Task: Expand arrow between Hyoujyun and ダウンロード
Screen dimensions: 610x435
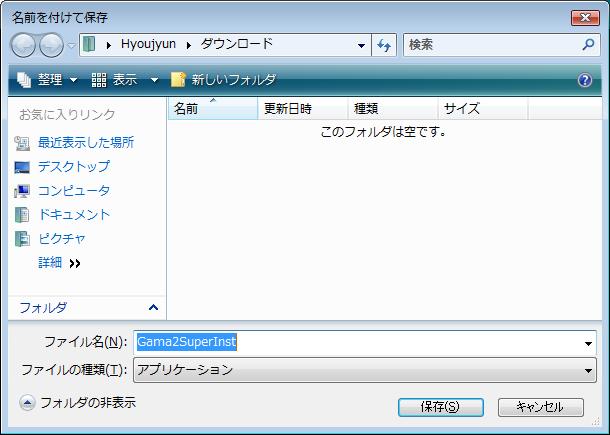Action: [189, 46]
